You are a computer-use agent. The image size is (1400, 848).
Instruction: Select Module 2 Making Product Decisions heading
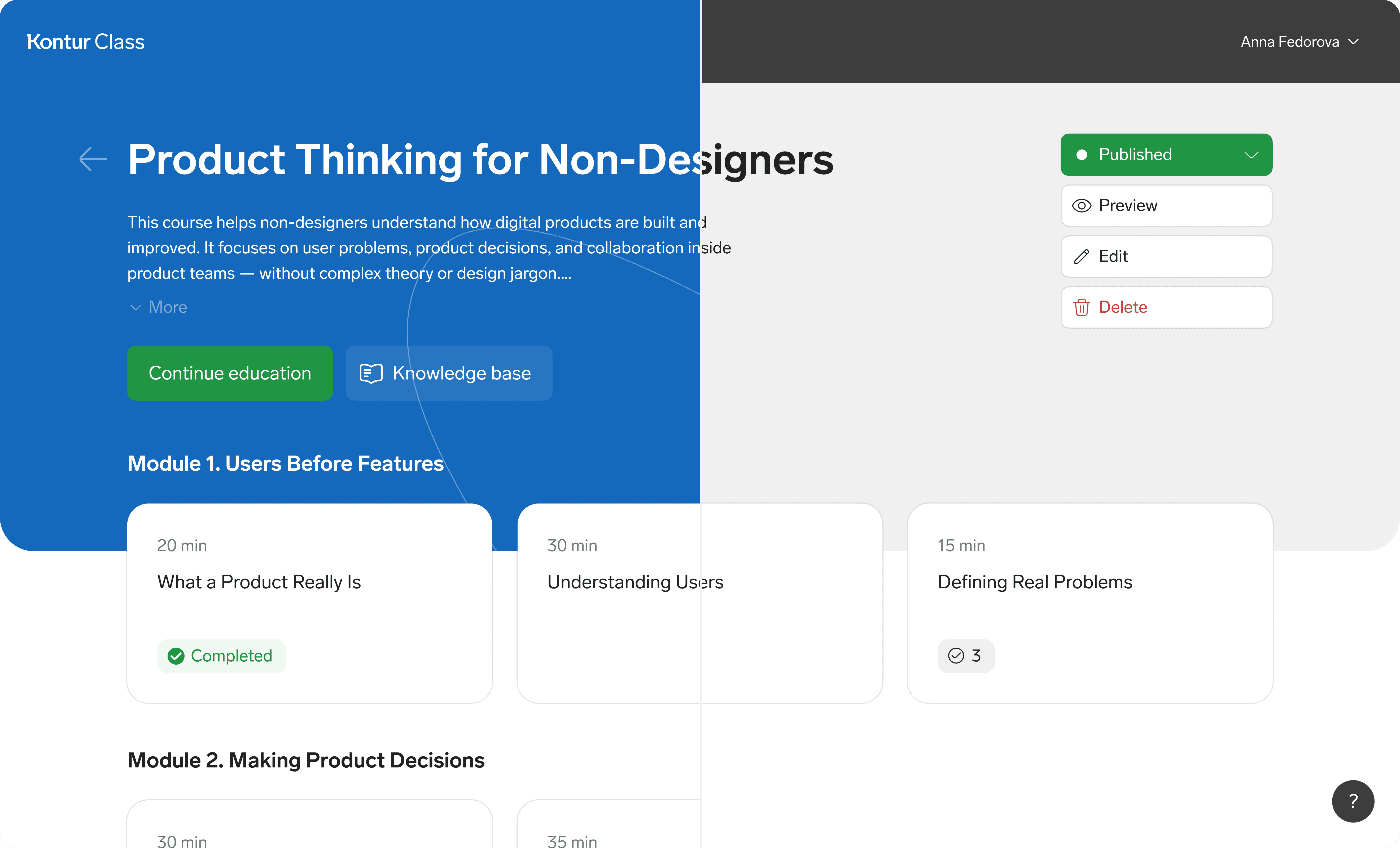pos(306,760)
